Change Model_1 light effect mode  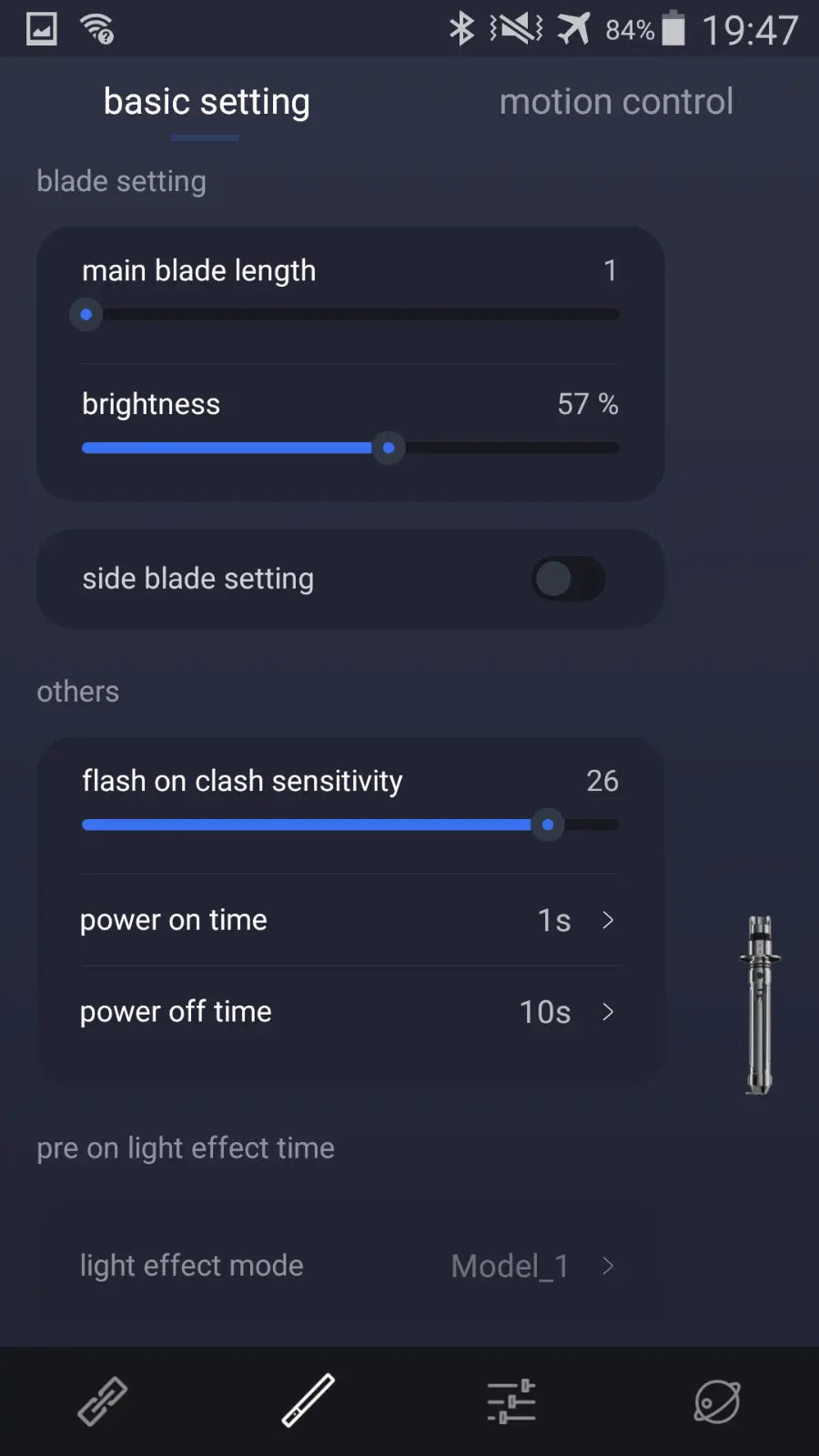(510, 1265)
